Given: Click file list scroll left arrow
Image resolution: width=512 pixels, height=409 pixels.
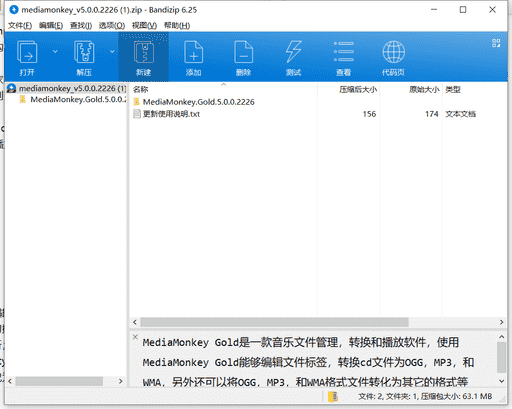Looking at the screenshot, I should coord(135,322).
